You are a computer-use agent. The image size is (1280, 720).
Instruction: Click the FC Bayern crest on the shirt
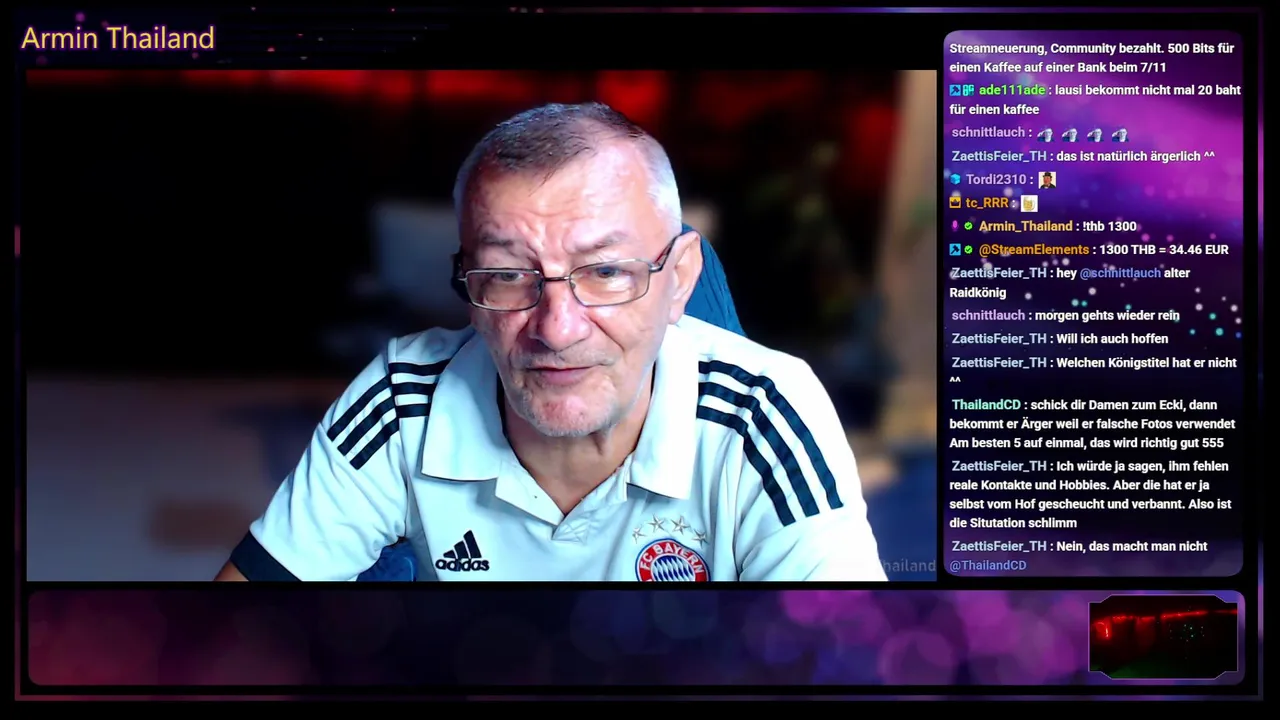(x=672, y=560)
